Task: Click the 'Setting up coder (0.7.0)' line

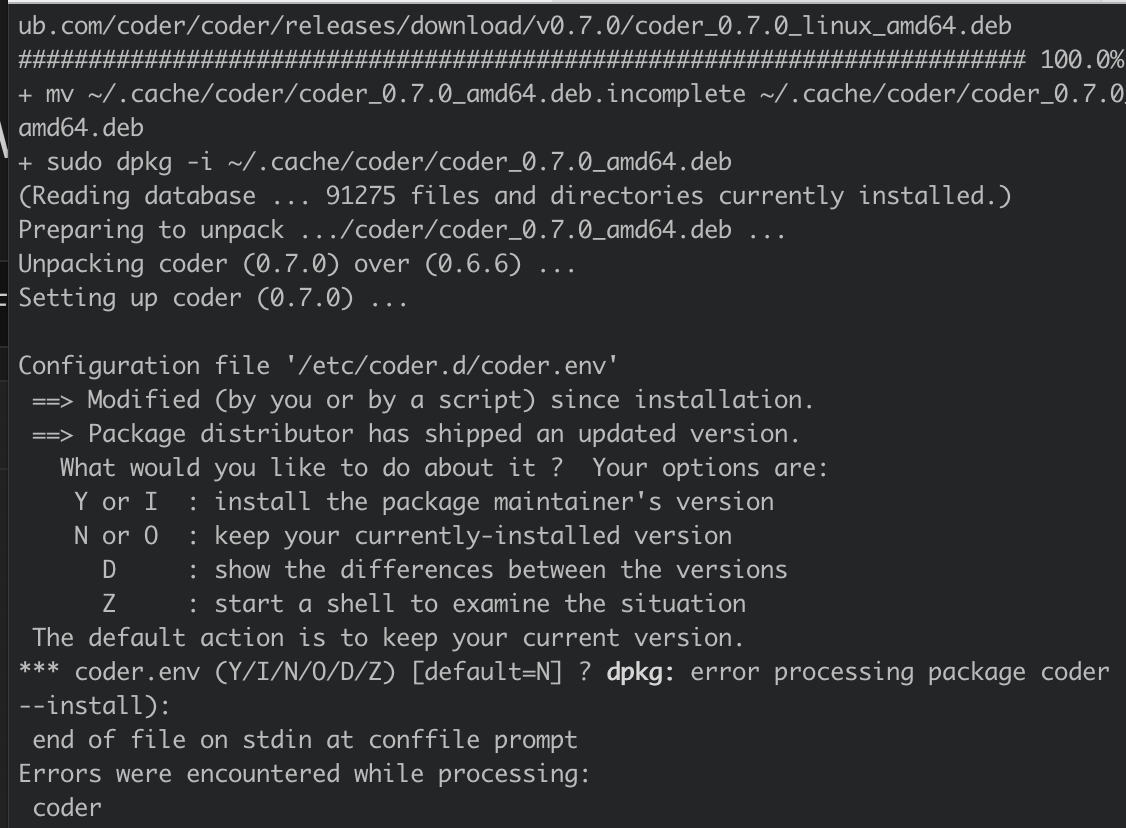Action: (x=213, y=298)
